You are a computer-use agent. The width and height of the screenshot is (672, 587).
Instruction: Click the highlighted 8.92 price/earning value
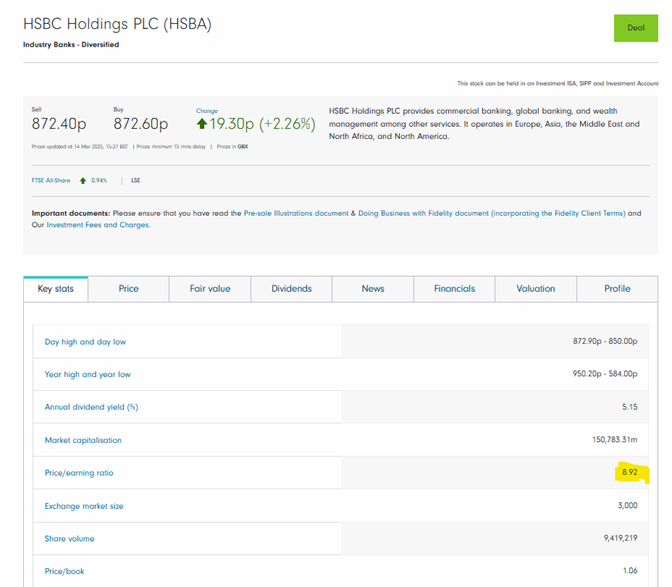point(629,472)
